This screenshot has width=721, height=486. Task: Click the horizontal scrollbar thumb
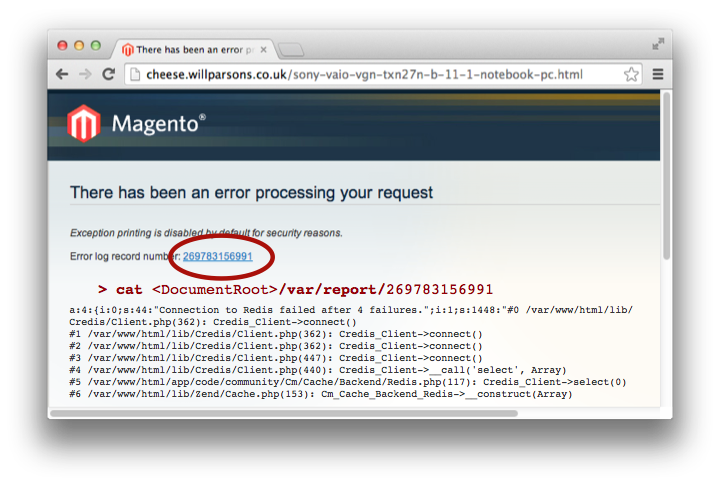point(284,413)
